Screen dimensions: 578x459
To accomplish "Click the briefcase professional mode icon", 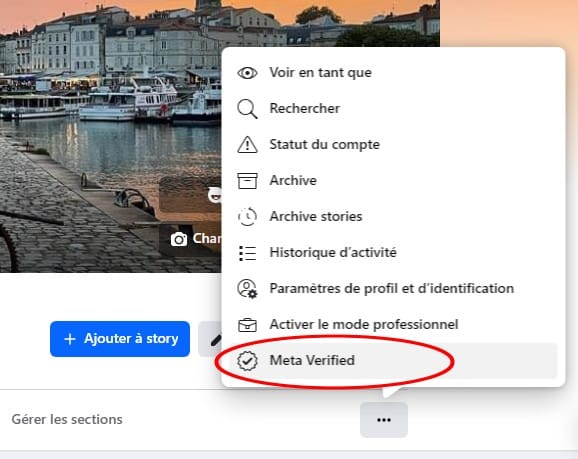I will click(247, 325).
